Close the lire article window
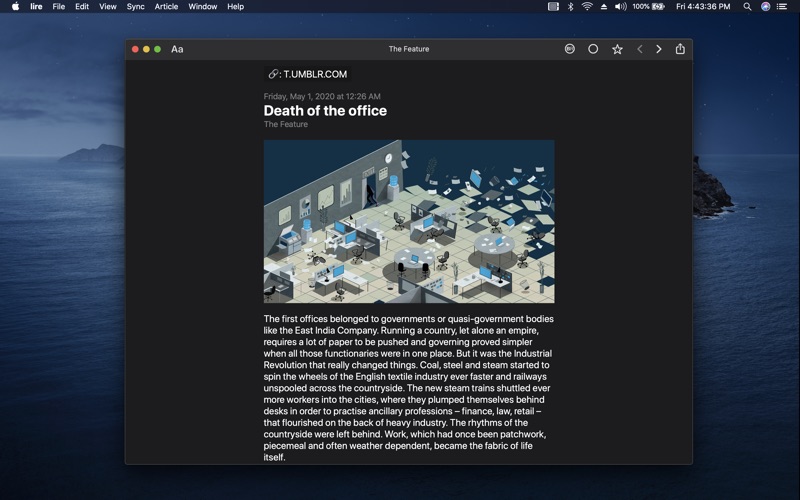 click(x=135, y=49)
